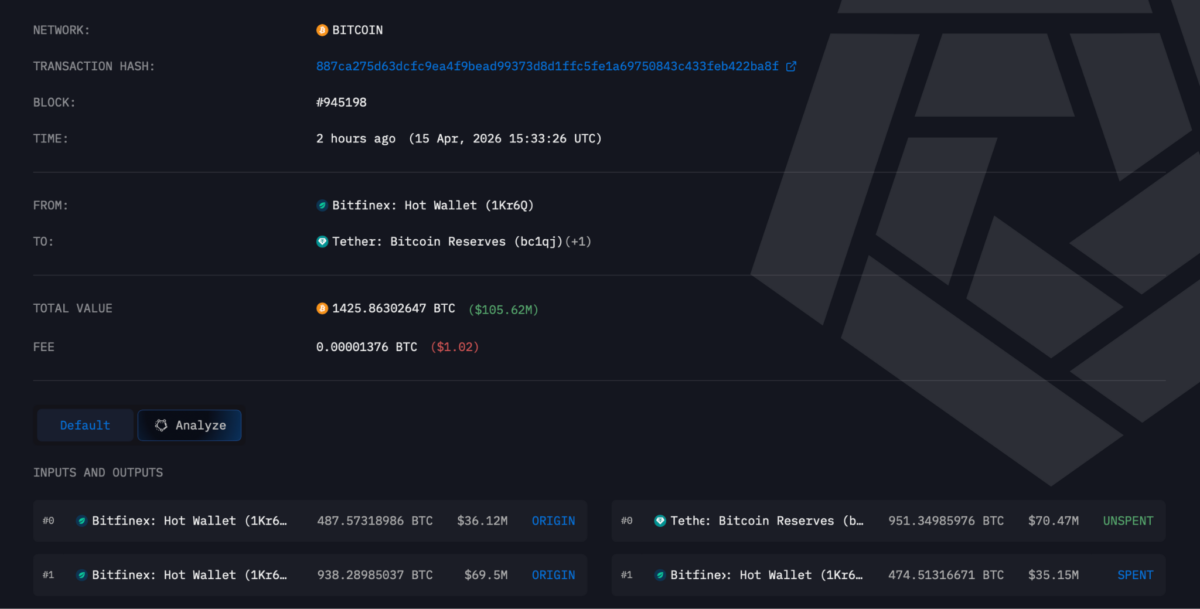Open block #945198 details

coord(343,102)
